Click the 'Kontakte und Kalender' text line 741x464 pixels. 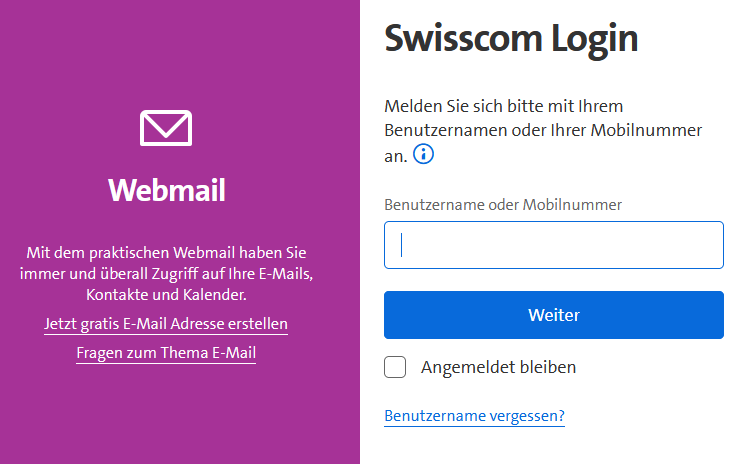pos(166,295)
